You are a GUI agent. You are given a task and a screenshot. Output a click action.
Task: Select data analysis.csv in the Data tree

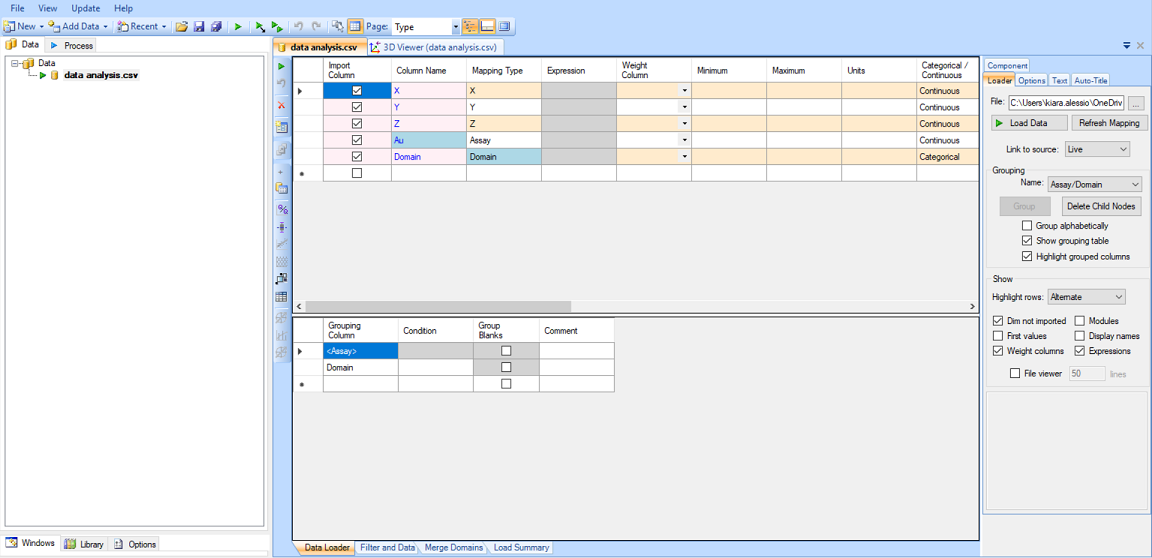(100, 75)
